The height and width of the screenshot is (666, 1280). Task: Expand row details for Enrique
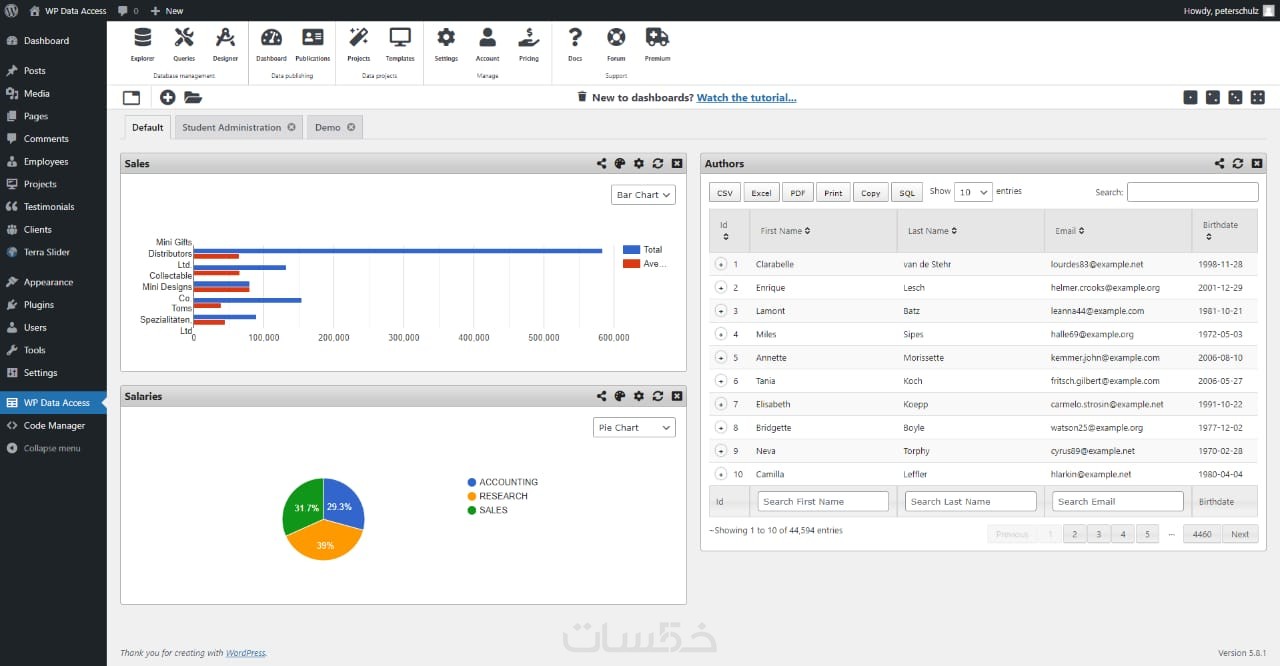point(721,287)
